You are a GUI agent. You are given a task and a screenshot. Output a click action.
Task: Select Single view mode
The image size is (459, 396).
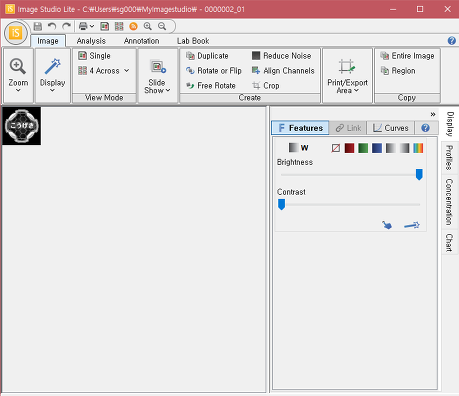point(94,56)
